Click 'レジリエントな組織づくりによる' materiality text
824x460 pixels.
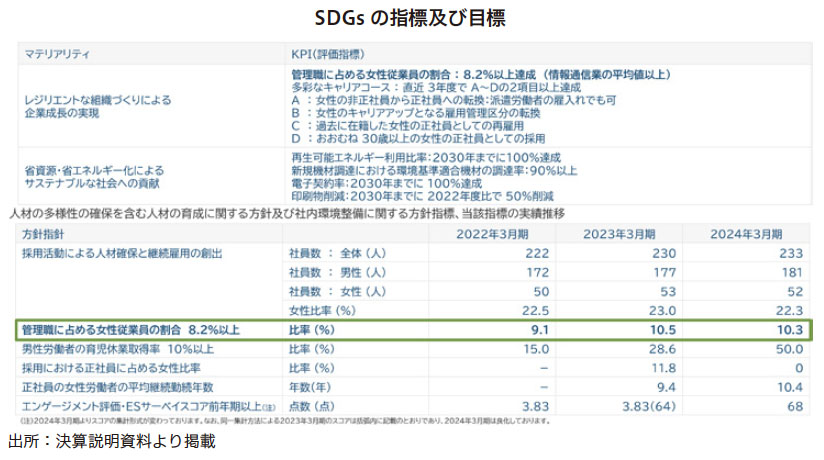coord(98,100)
